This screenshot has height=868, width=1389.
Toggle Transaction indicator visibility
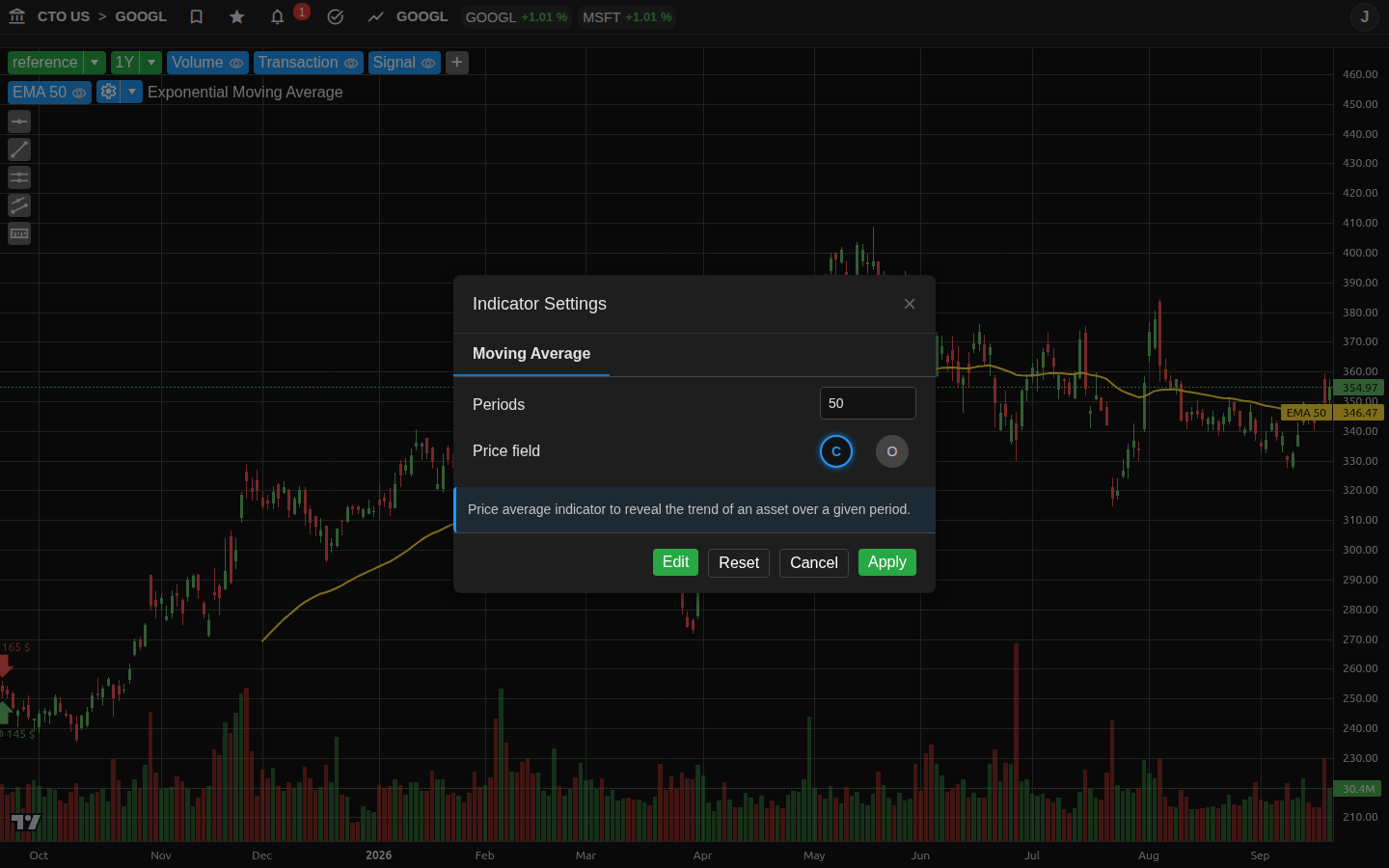click(x=351, y=63)
